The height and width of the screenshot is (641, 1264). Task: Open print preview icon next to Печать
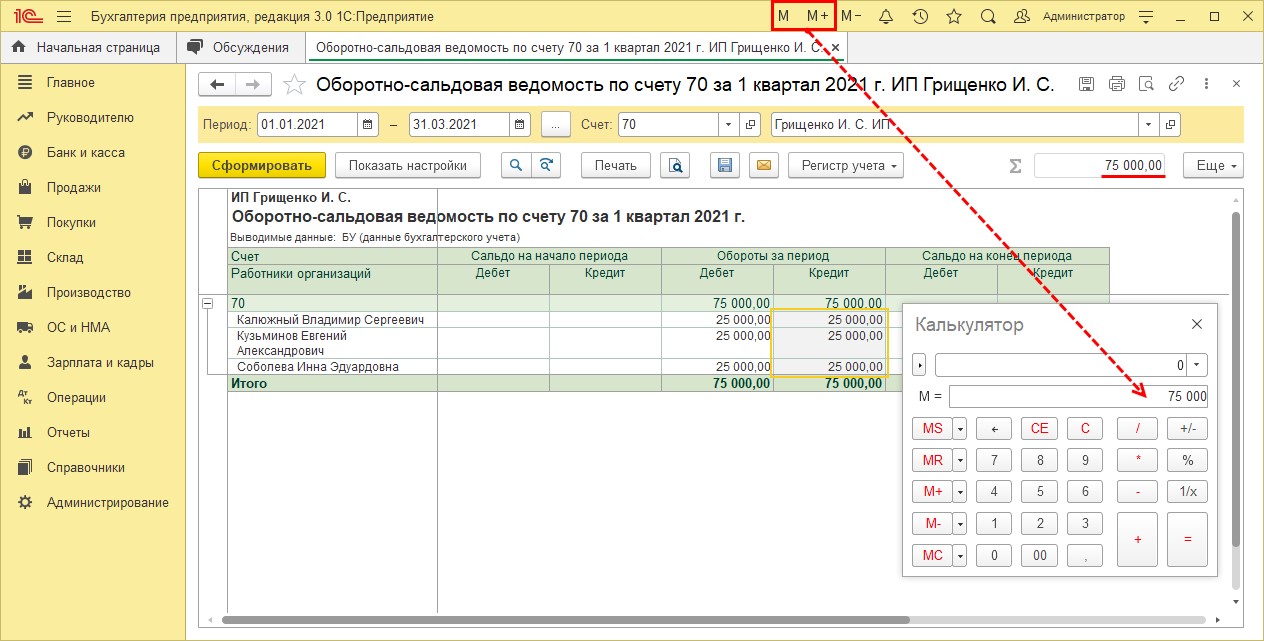pyautogui.click(x=677, y=166)
